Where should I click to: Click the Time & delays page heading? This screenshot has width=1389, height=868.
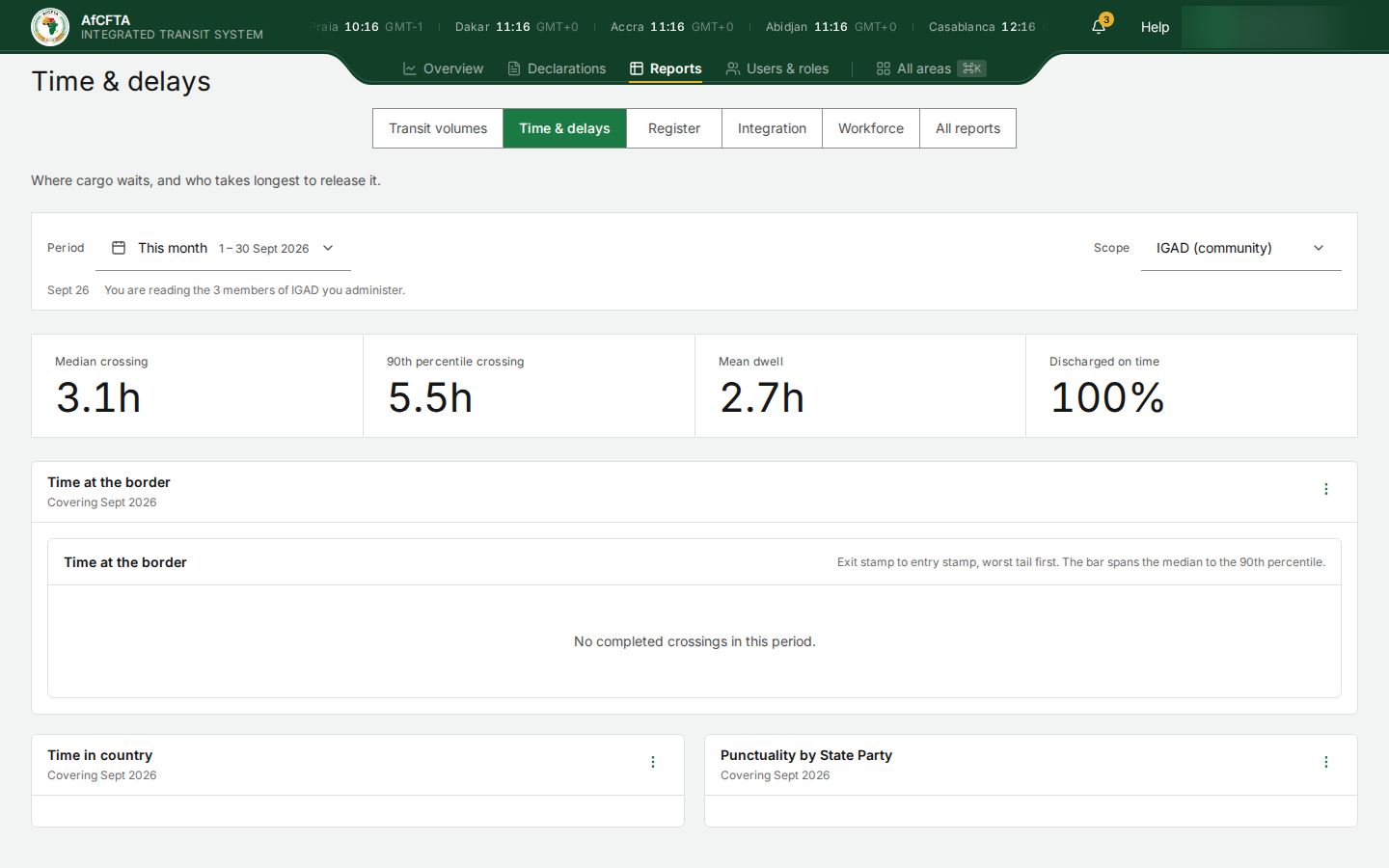pyautogui.click(x=121, y=81)
